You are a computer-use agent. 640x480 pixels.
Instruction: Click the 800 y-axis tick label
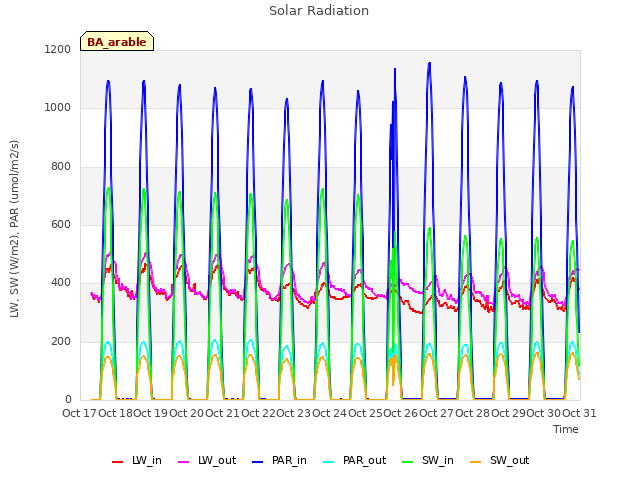[61, 166]
